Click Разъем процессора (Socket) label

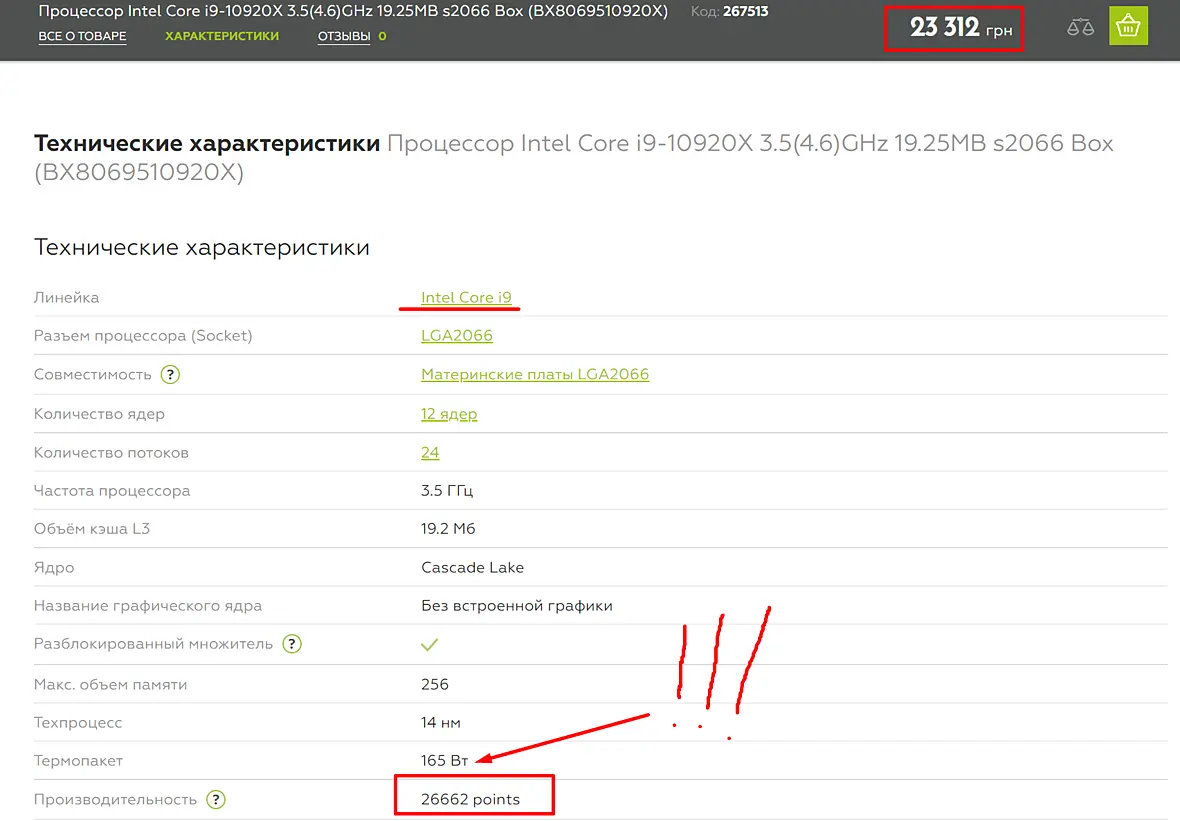click(143, 336)
